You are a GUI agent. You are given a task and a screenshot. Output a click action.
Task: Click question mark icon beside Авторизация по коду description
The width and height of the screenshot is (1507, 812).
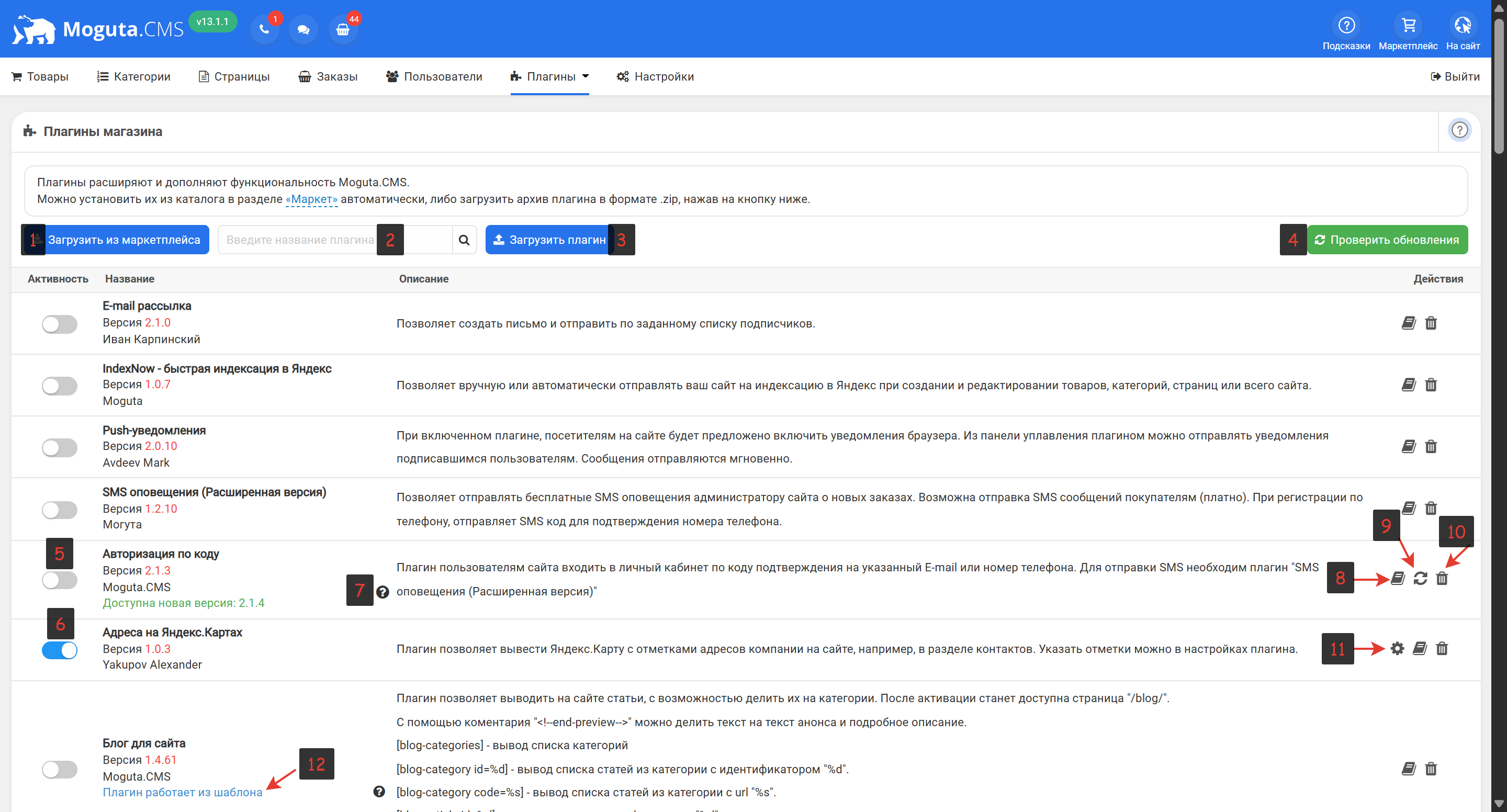(383, 592)
